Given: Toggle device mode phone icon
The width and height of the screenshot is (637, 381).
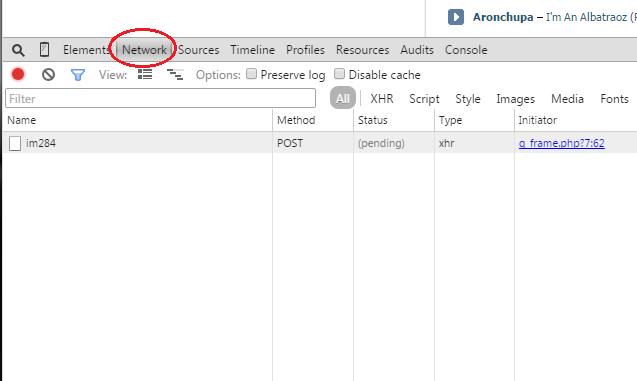Looking at the screenshot, I should 44,50.
